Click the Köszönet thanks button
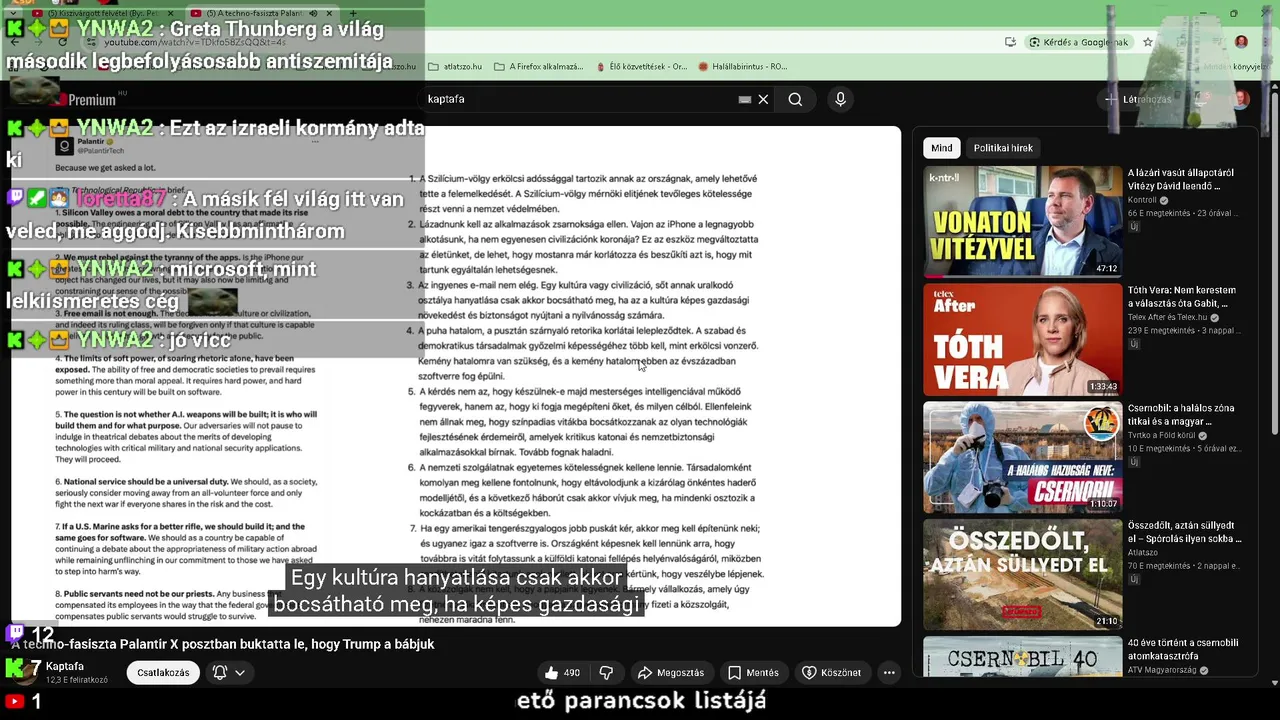This screenshot has width=1280, height=720. (831, 673)
